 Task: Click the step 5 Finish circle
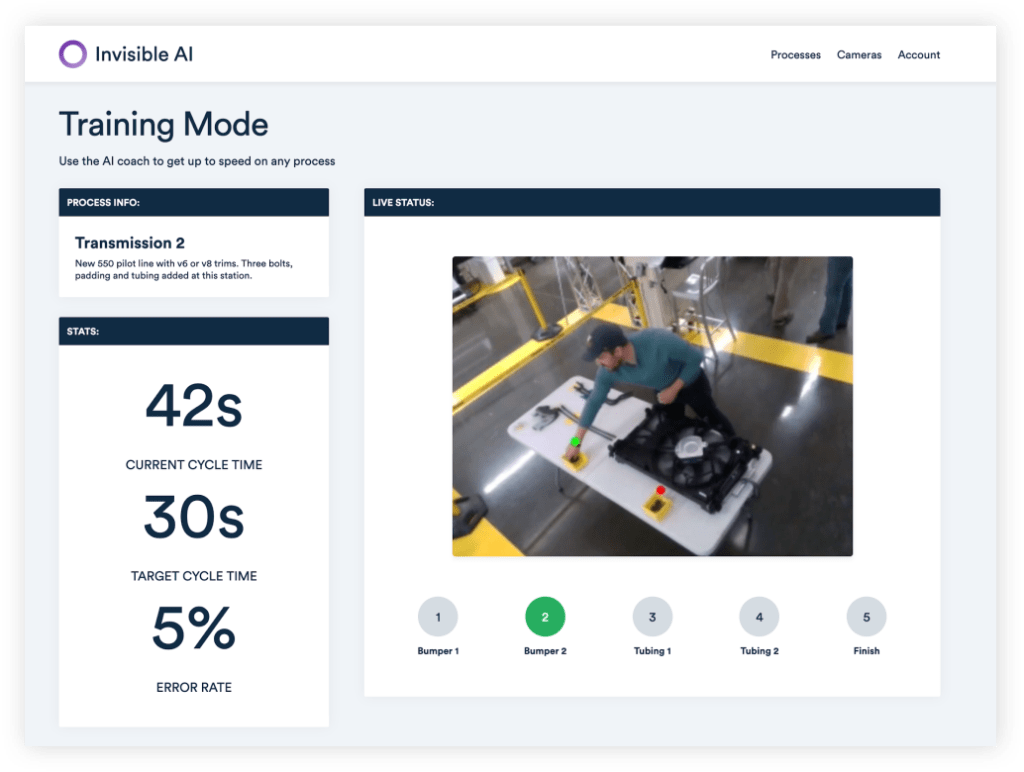coord(866,617)
